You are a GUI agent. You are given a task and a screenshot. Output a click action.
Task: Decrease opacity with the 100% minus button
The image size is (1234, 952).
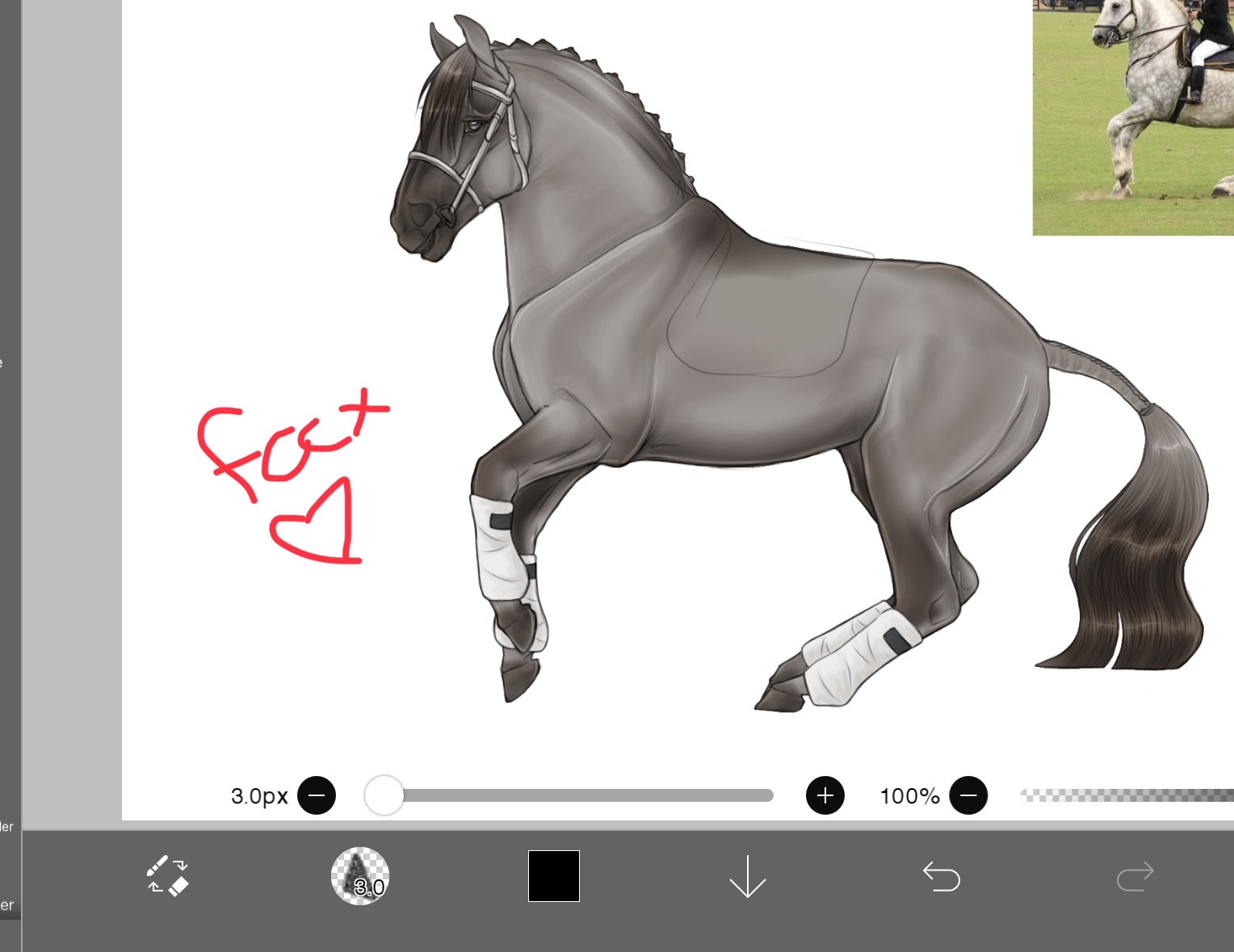point(968,795)
